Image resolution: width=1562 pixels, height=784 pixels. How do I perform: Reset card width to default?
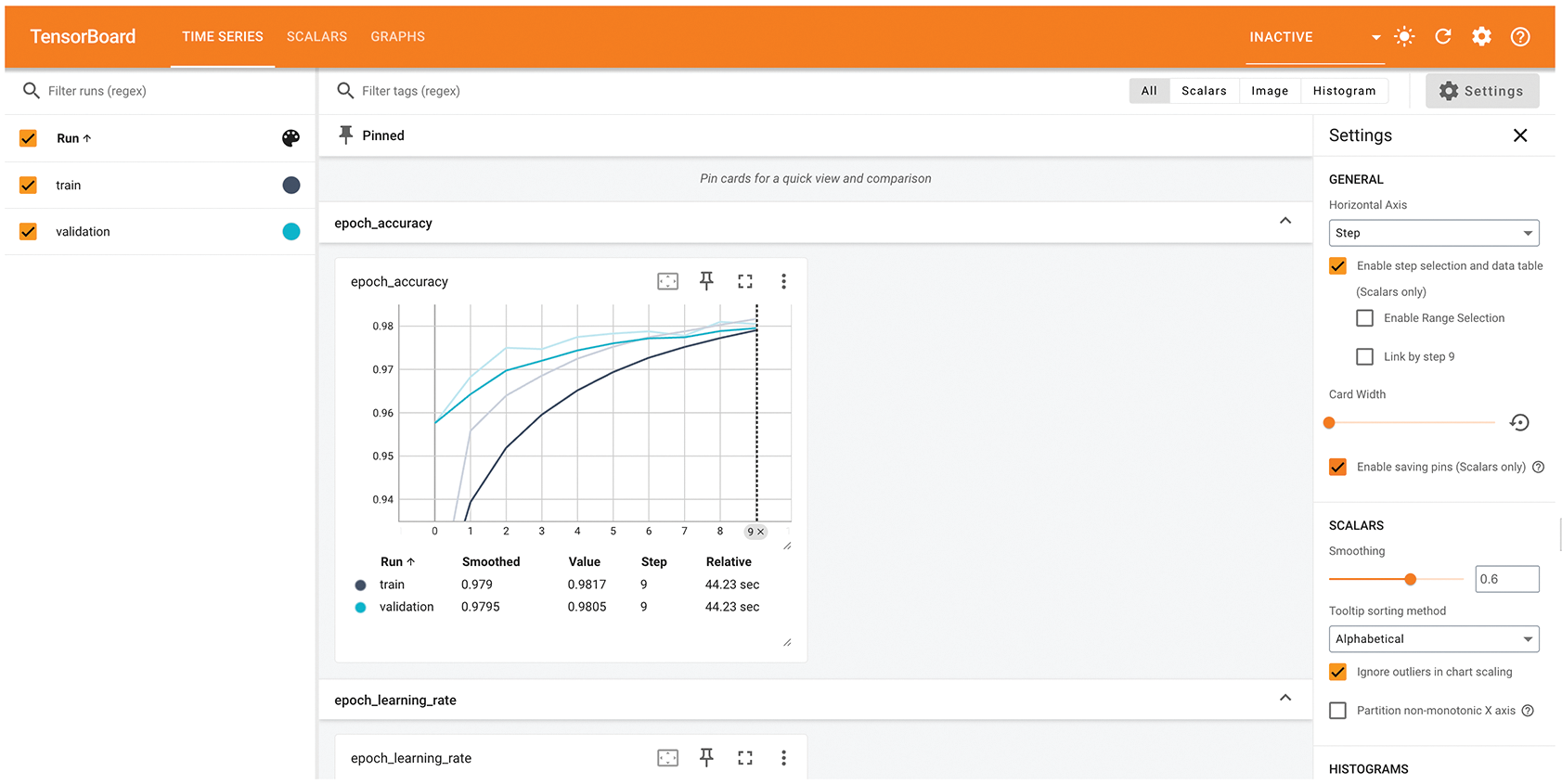pos(1519,423)
